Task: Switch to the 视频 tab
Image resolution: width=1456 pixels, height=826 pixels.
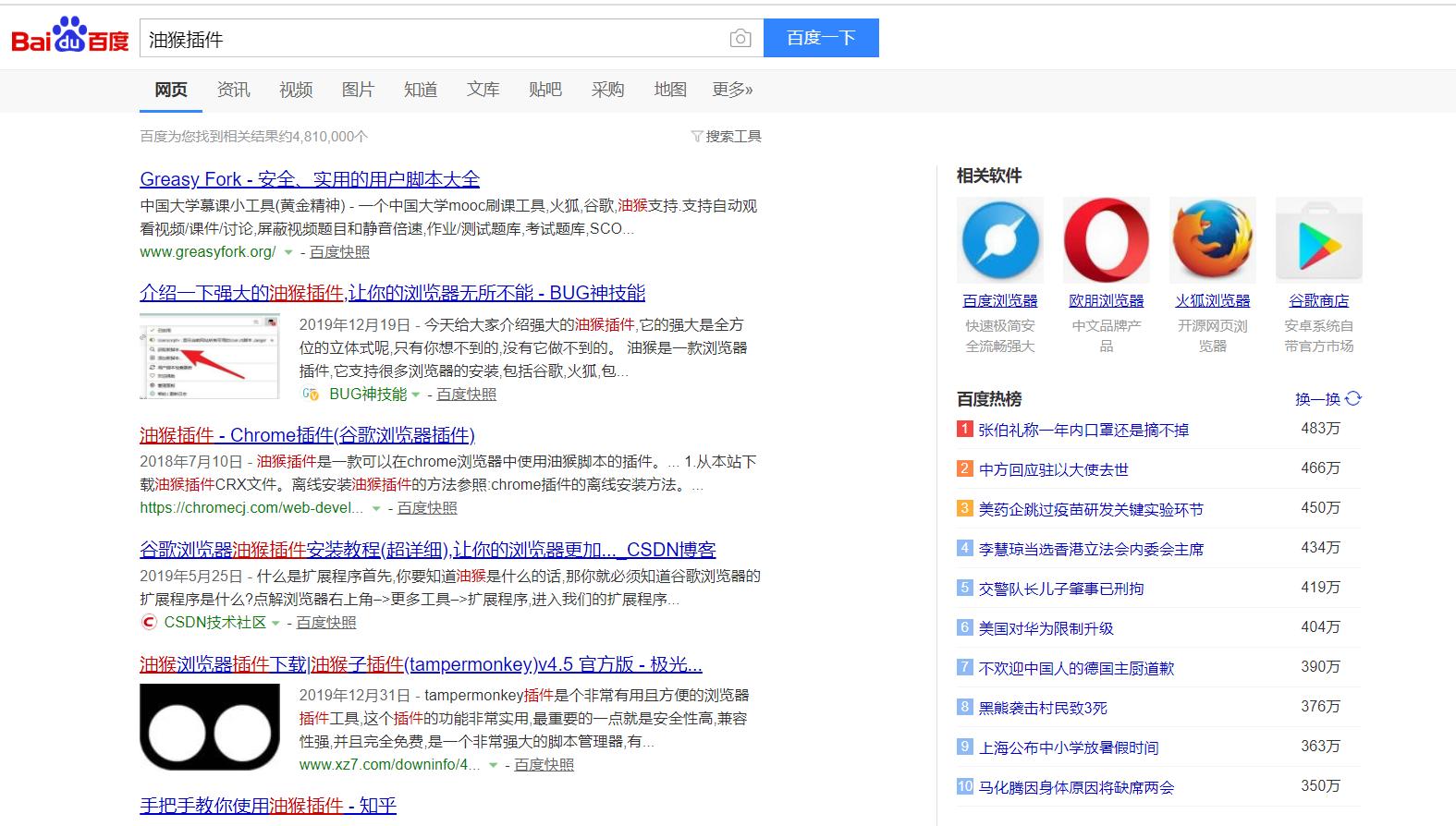Action: [296, 90]
